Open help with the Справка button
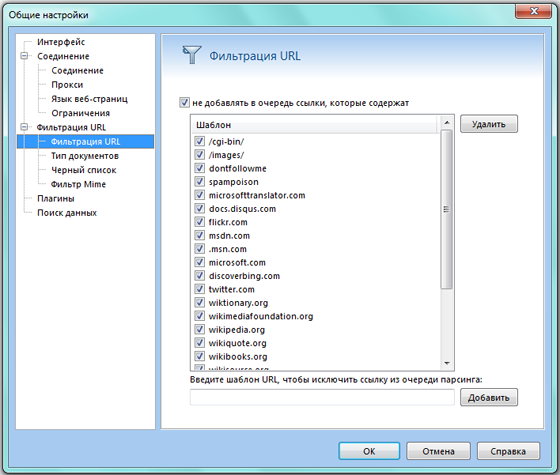 (x=508, y=451)
